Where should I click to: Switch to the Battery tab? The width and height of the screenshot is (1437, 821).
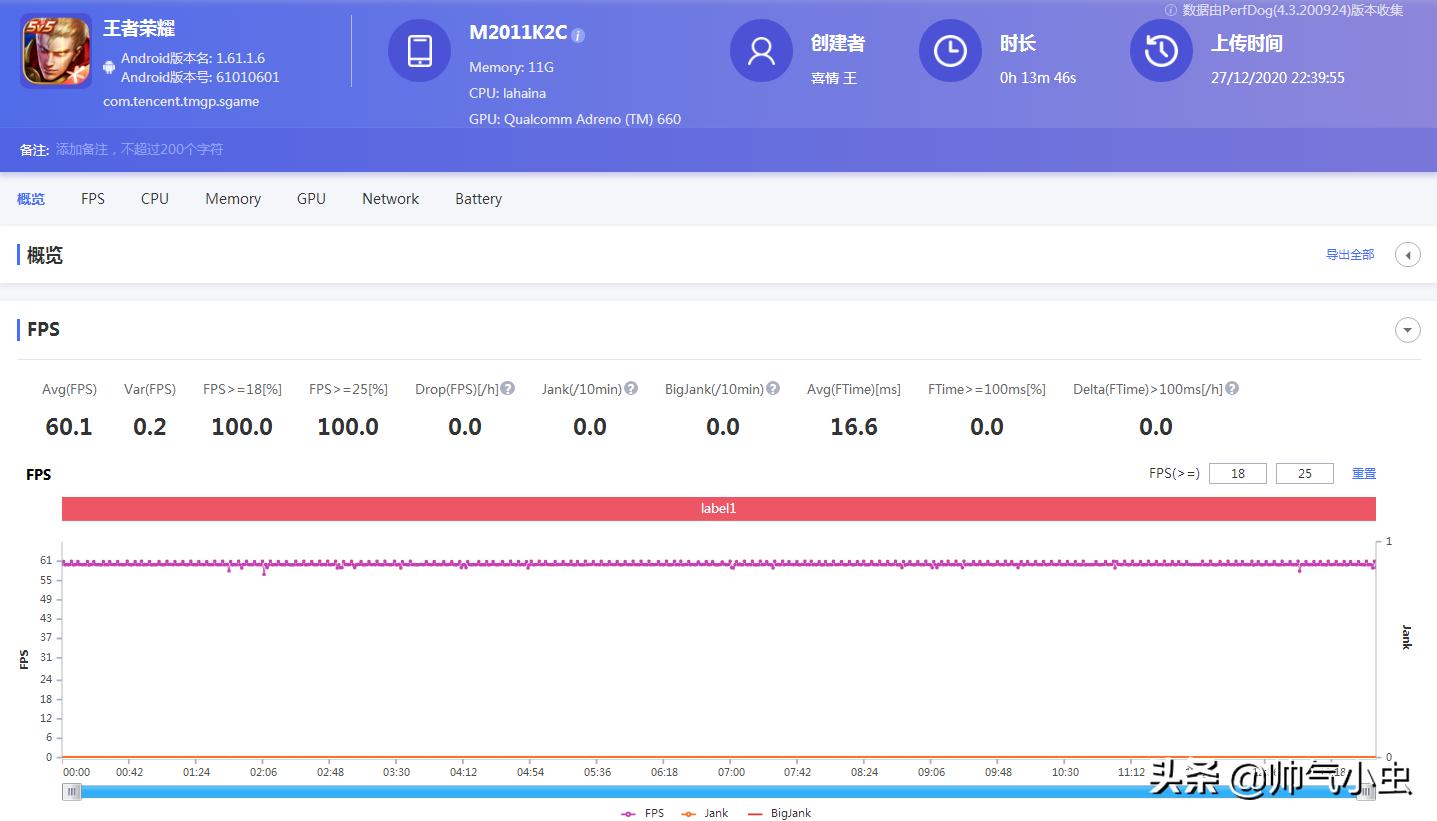coord(478,198)
